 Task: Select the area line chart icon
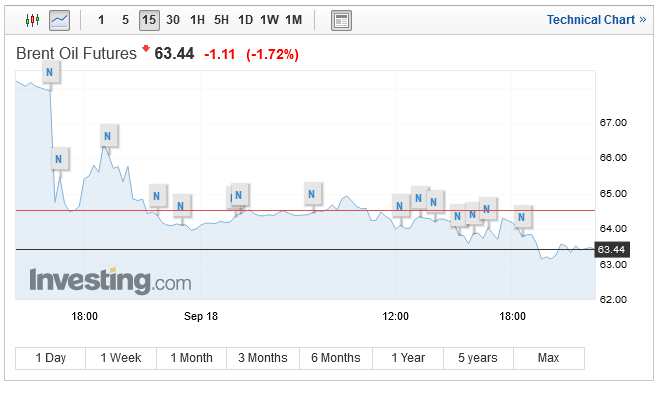tap(59, 20)
